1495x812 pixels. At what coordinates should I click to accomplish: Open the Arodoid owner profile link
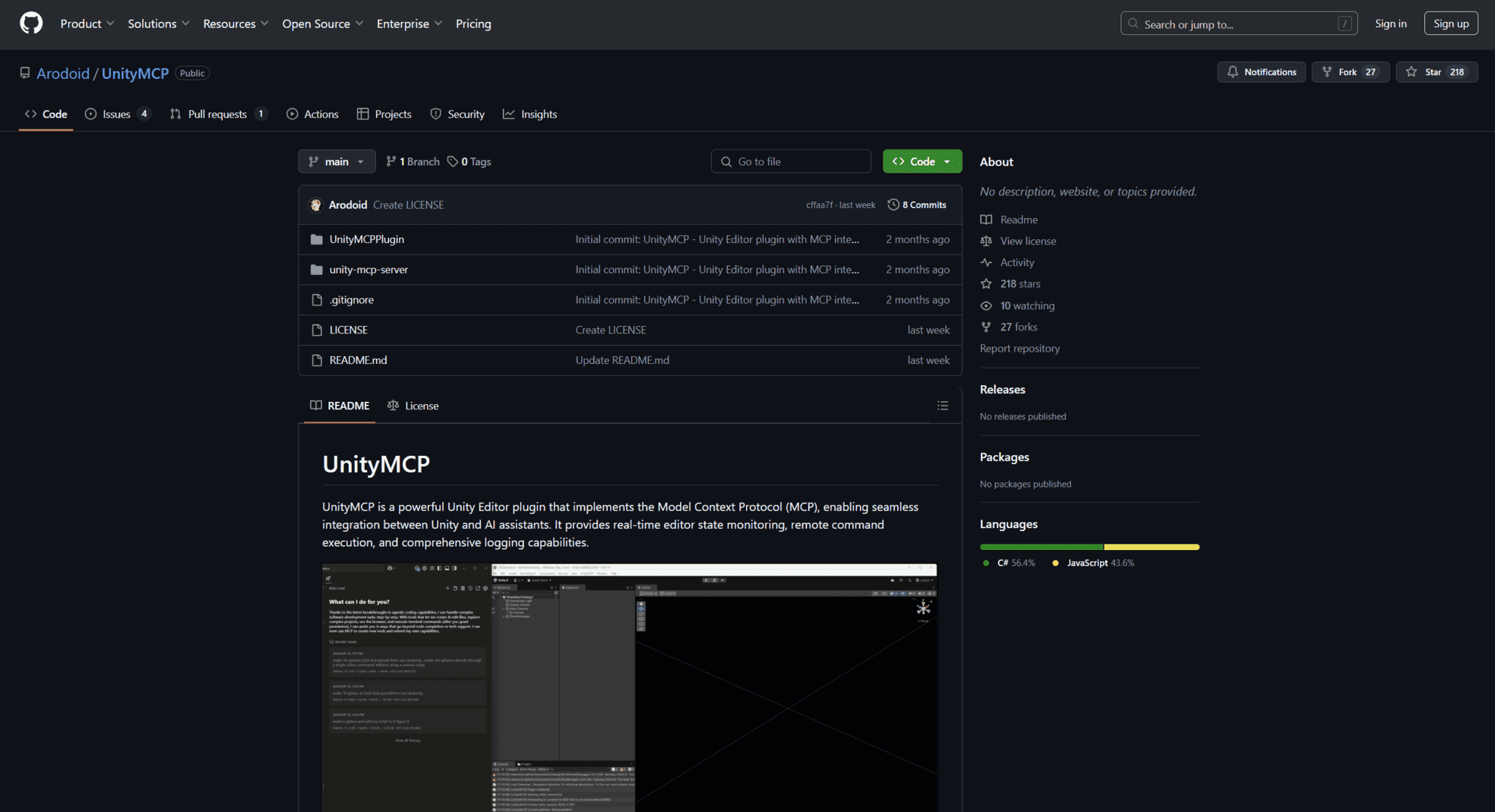63,73
